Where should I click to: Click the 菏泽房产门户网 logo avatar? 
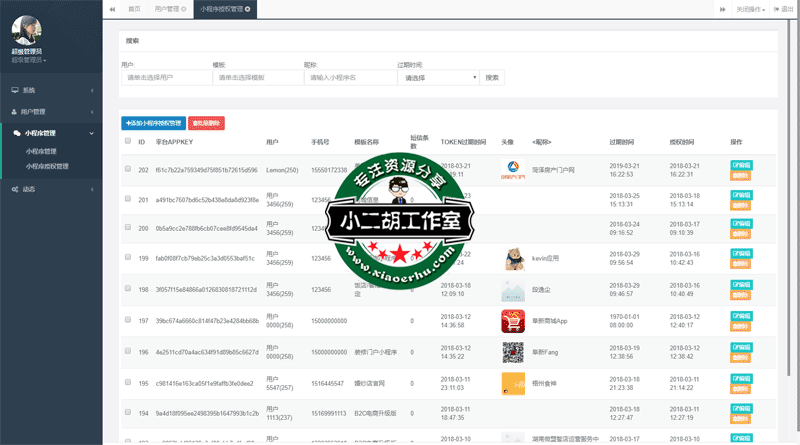tap(511, 169)
